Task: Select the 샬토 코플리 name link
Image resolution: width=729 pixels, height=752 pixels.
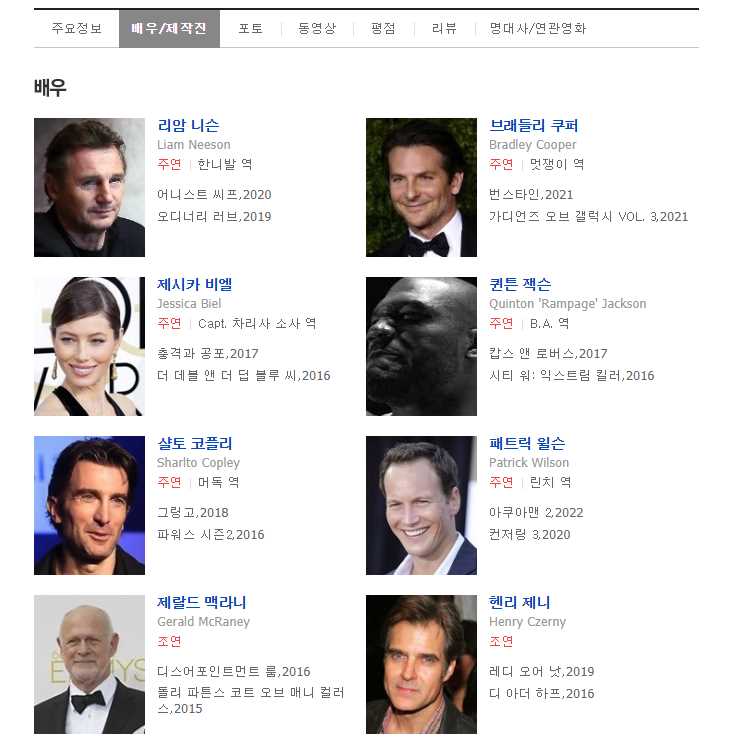Action: (195, 443)
